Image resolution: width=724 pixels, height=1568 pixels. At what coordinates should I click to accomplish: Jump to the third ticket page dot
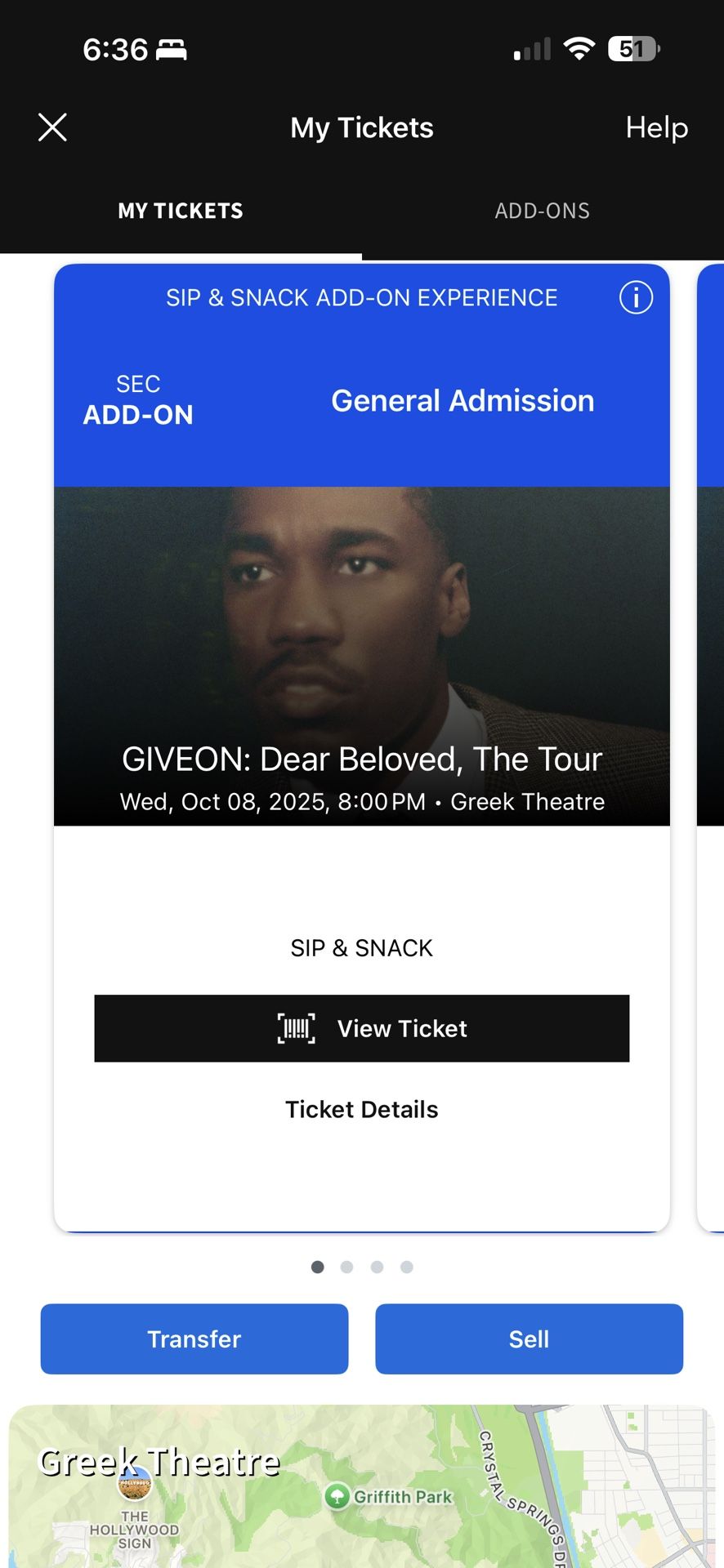pos(377,1267)
